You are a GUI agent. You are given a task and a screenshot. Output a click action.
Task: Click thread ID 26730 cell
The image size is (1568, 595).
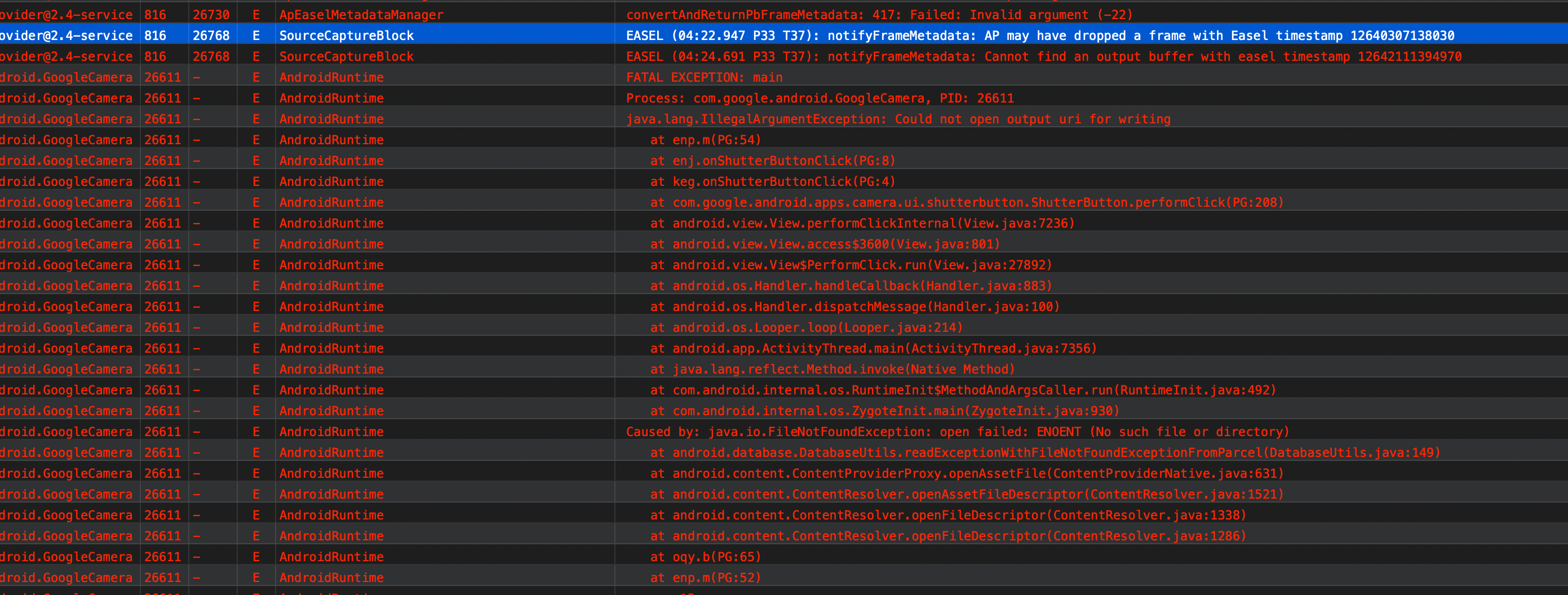click(211, 15)
